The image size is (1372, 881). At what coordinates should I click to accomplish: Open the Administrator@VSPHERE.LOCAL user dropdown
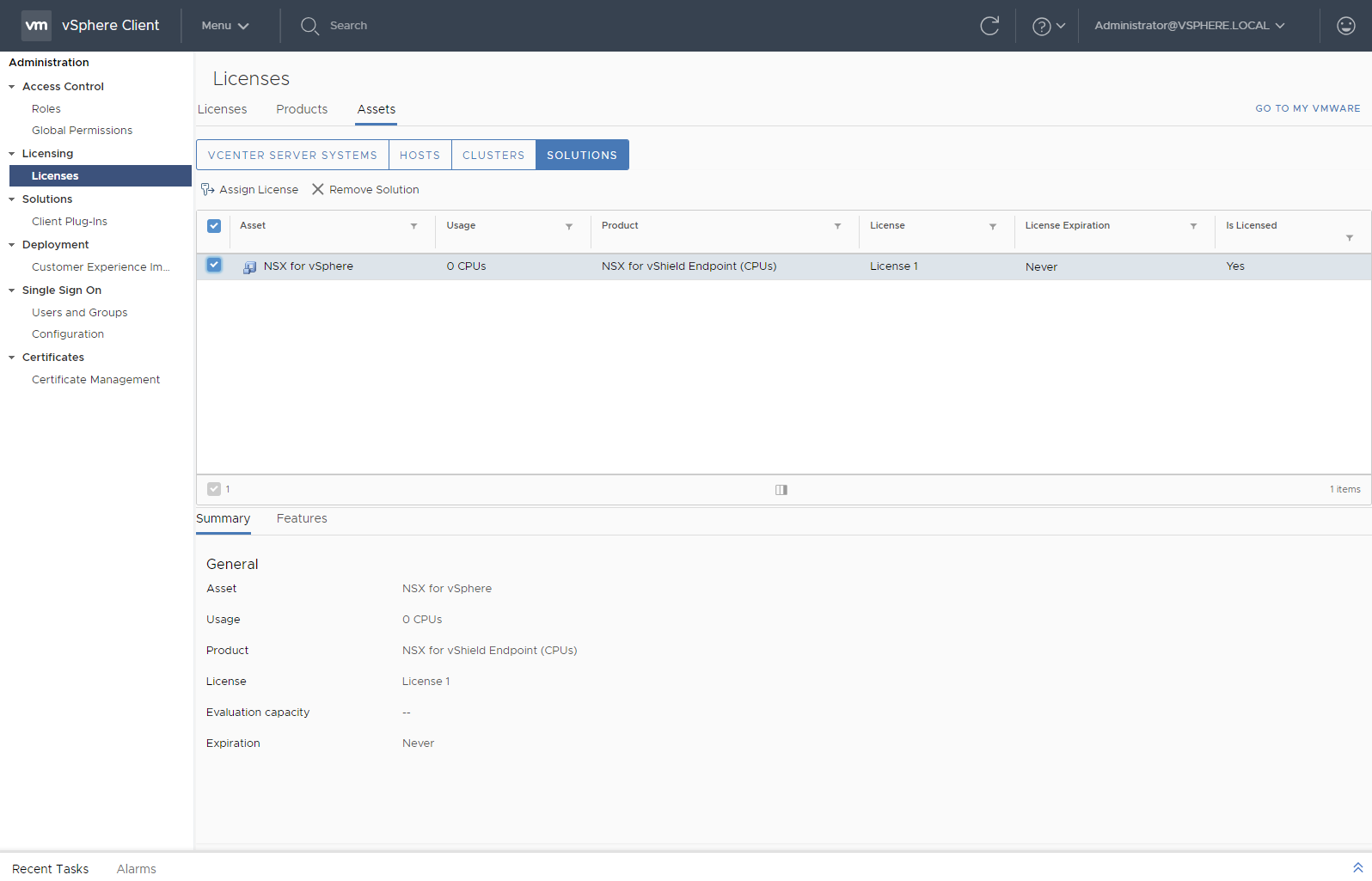tap(1189, 26)
